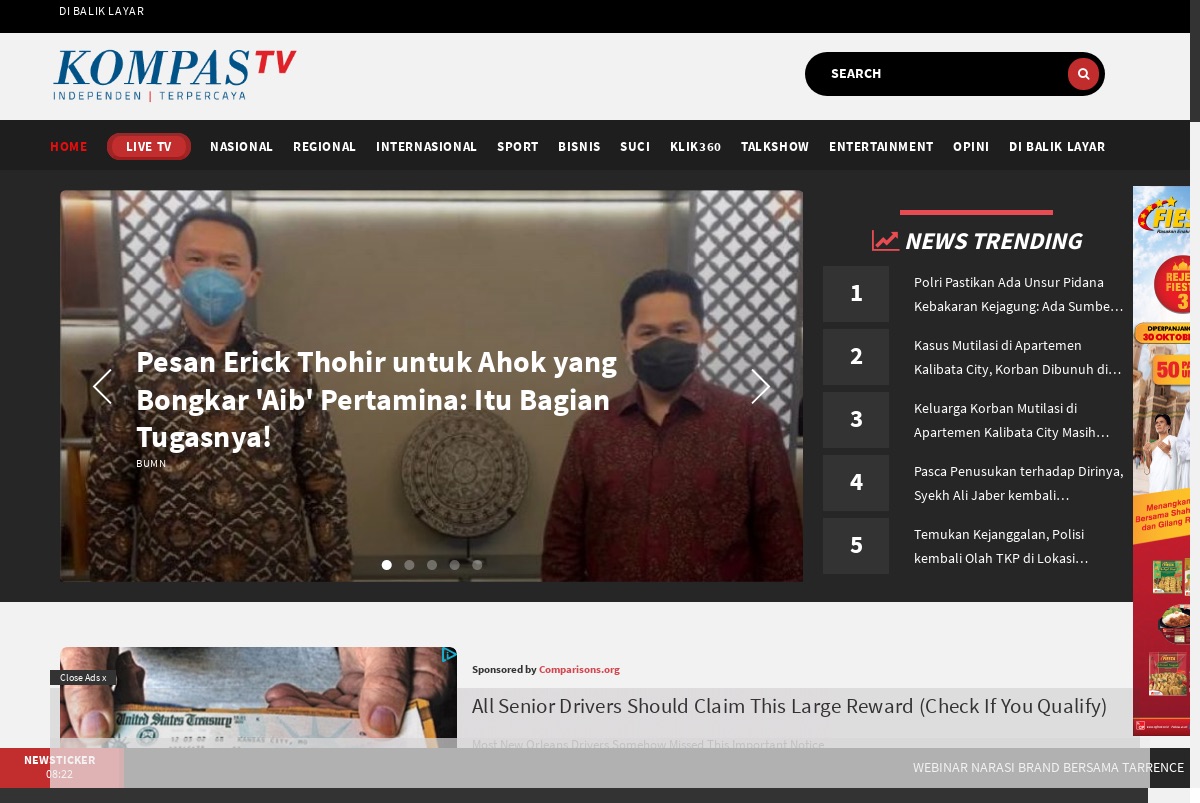Click the US Treasury check ad image
This screenshot has width=1200, height=803.
(258, 697)
